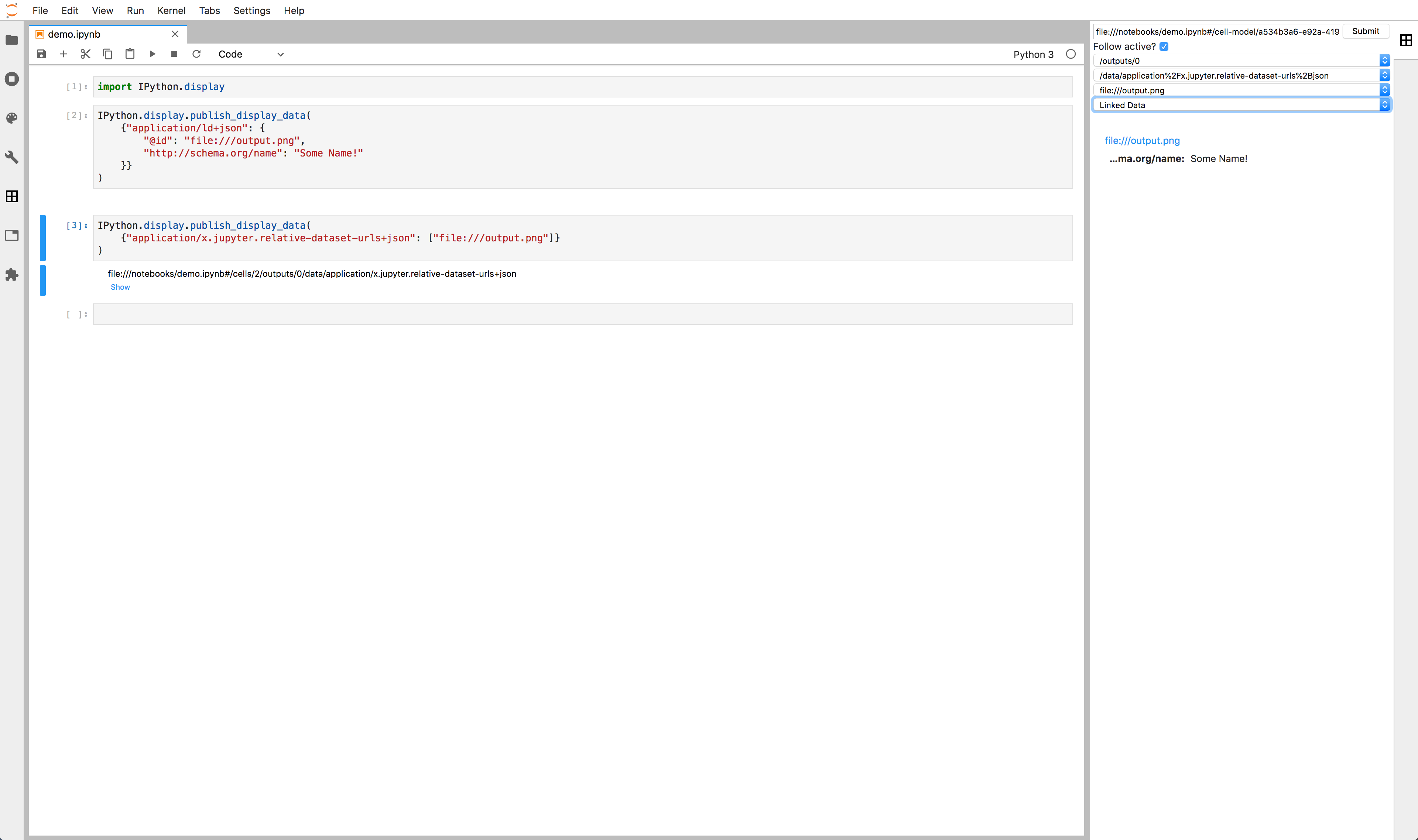Viewport: 1418px width, 840px height.
Task: Click the Show link under cell output
Action: click(x=120, y=287)
